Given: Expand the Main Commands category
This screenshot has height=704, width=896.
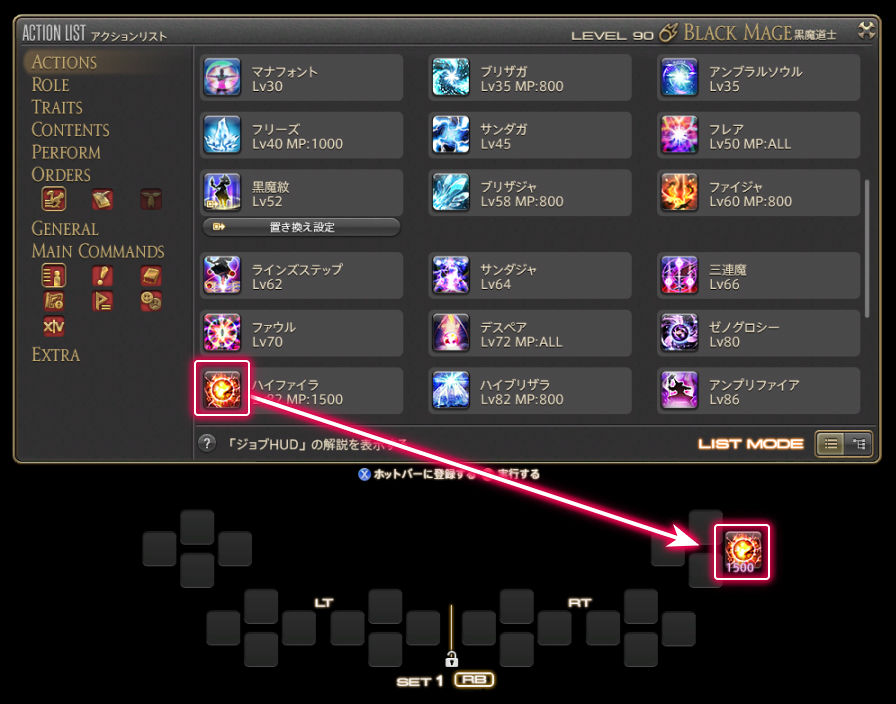Looking at the screenshot, I should point(98,251).
